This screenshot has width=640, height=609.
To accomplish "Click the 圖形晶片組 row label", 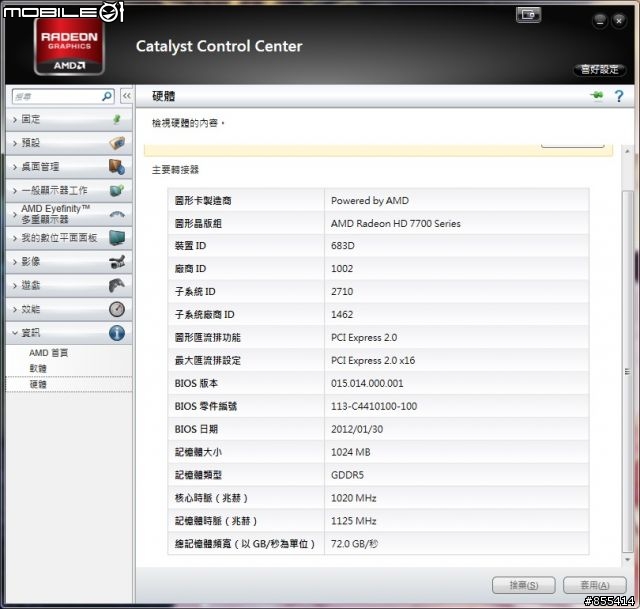I will [x=198, y=223].
